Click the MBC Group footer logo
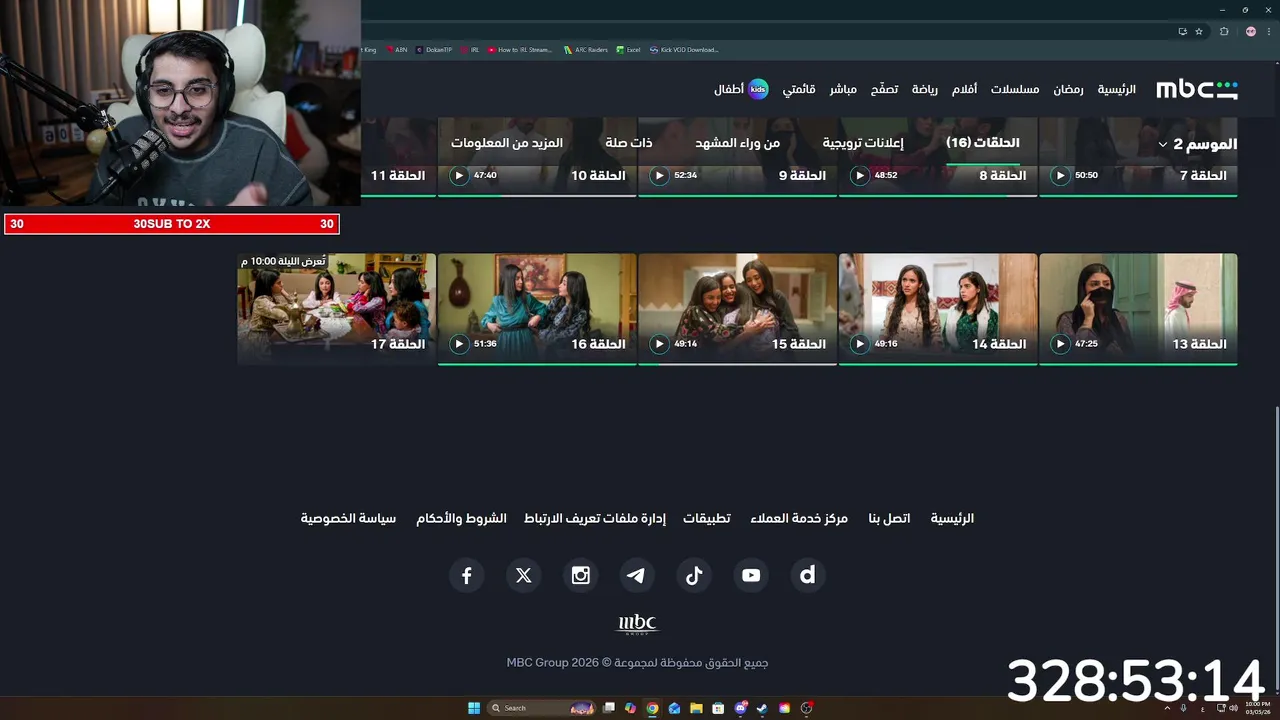This screenshot has width=1280, height=720. coord(637,625)
